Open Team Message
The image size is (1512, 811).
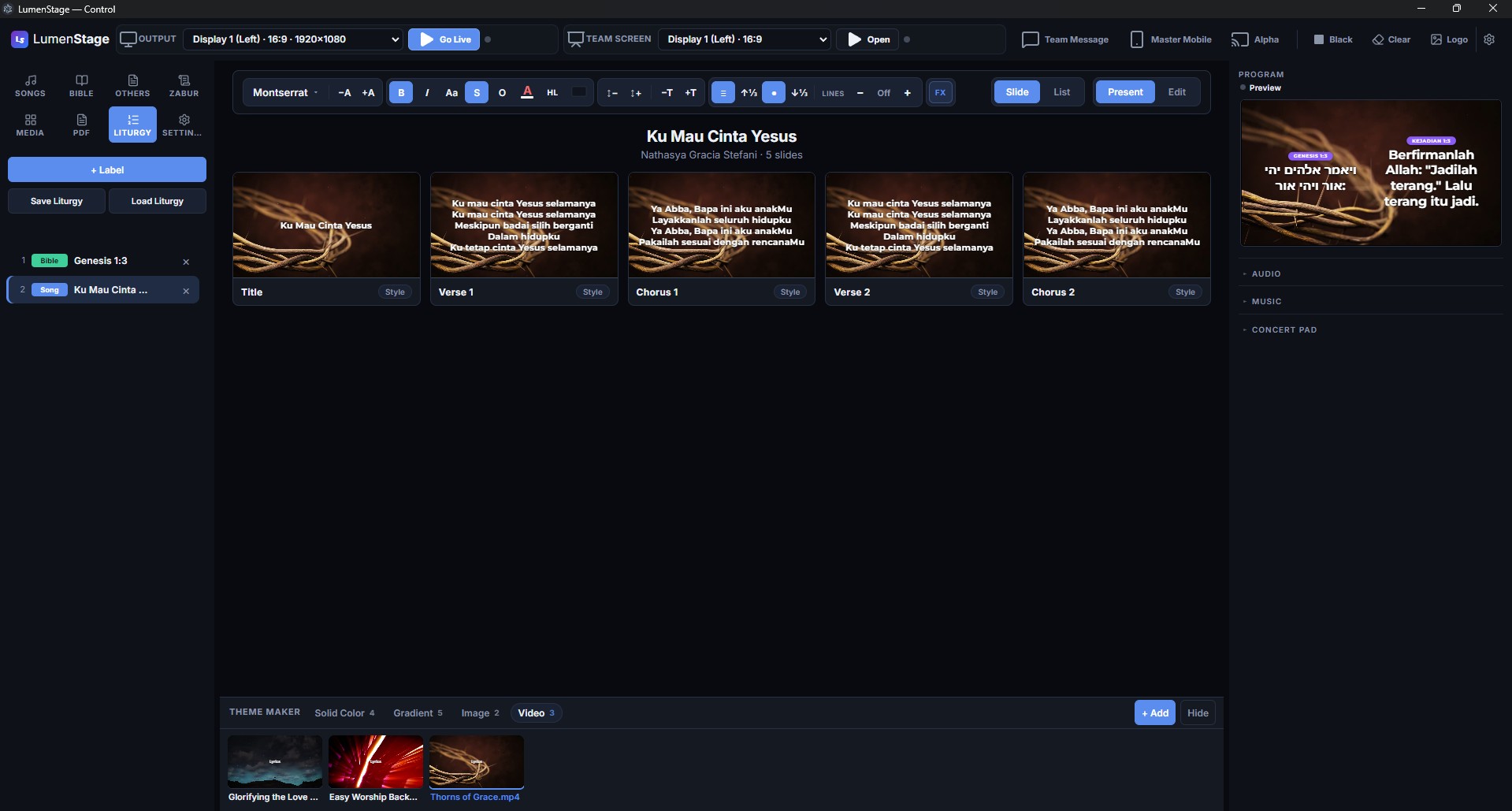1064,39
